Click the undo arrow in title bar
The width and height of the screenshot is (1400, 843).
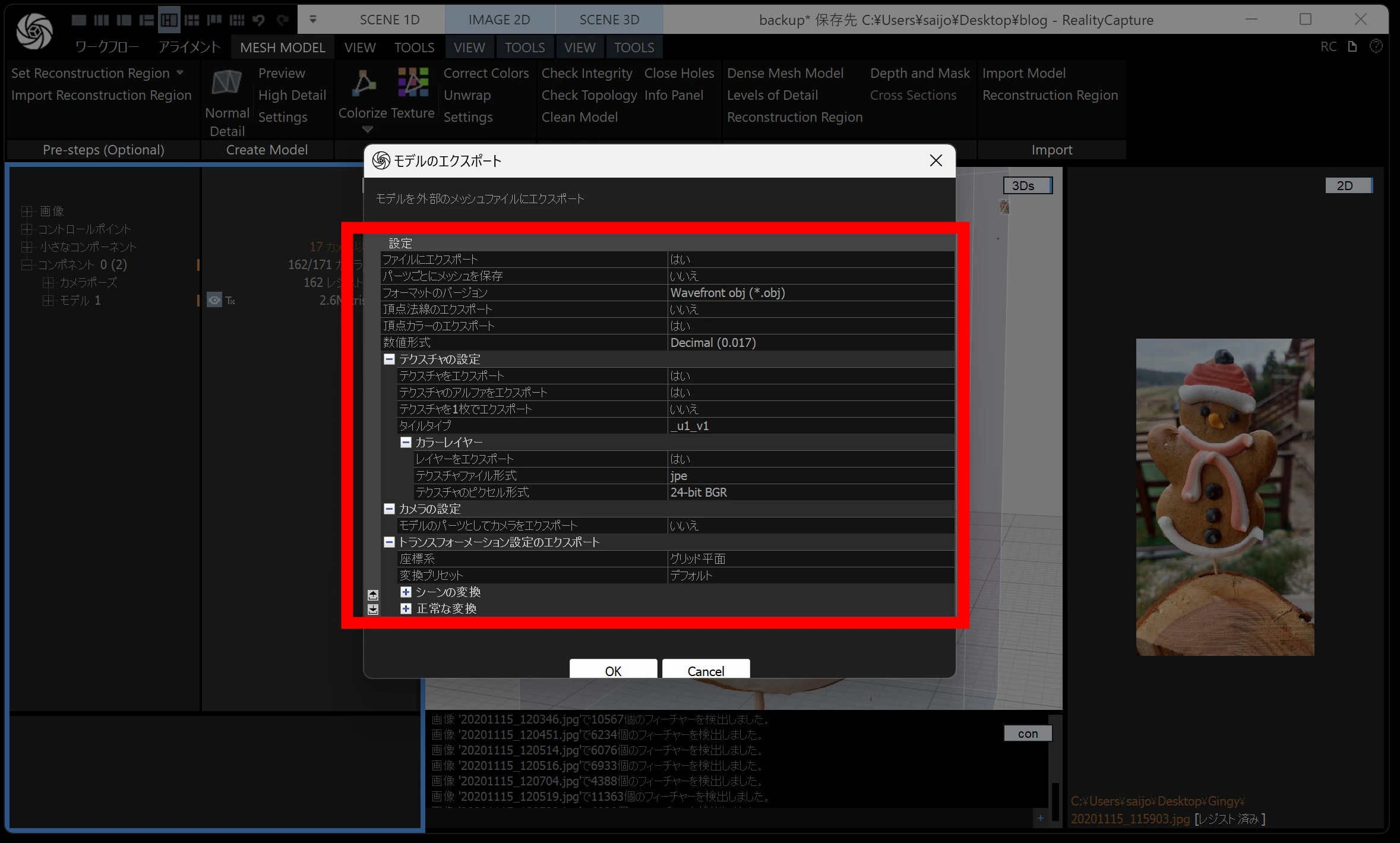click(258, 20)
